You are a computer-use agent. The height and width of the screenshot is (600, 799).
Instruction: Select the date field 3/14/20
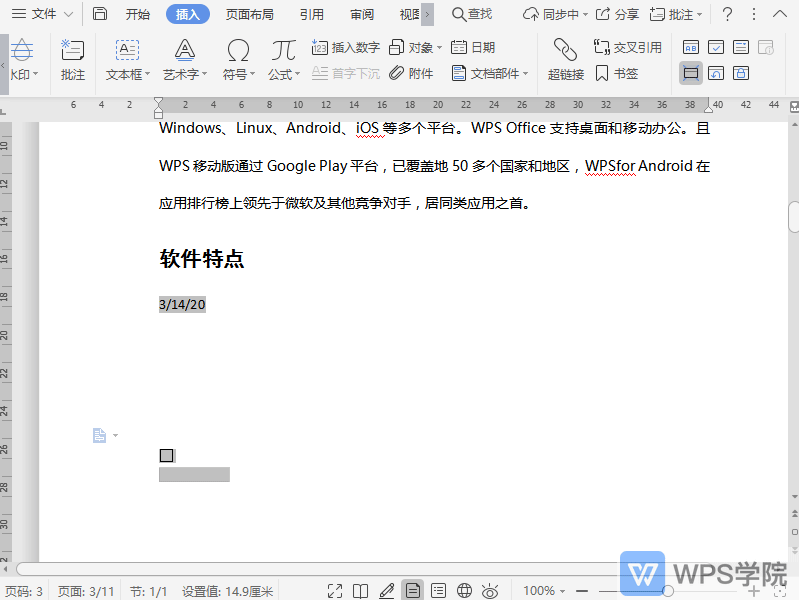[x=182, y=304]
